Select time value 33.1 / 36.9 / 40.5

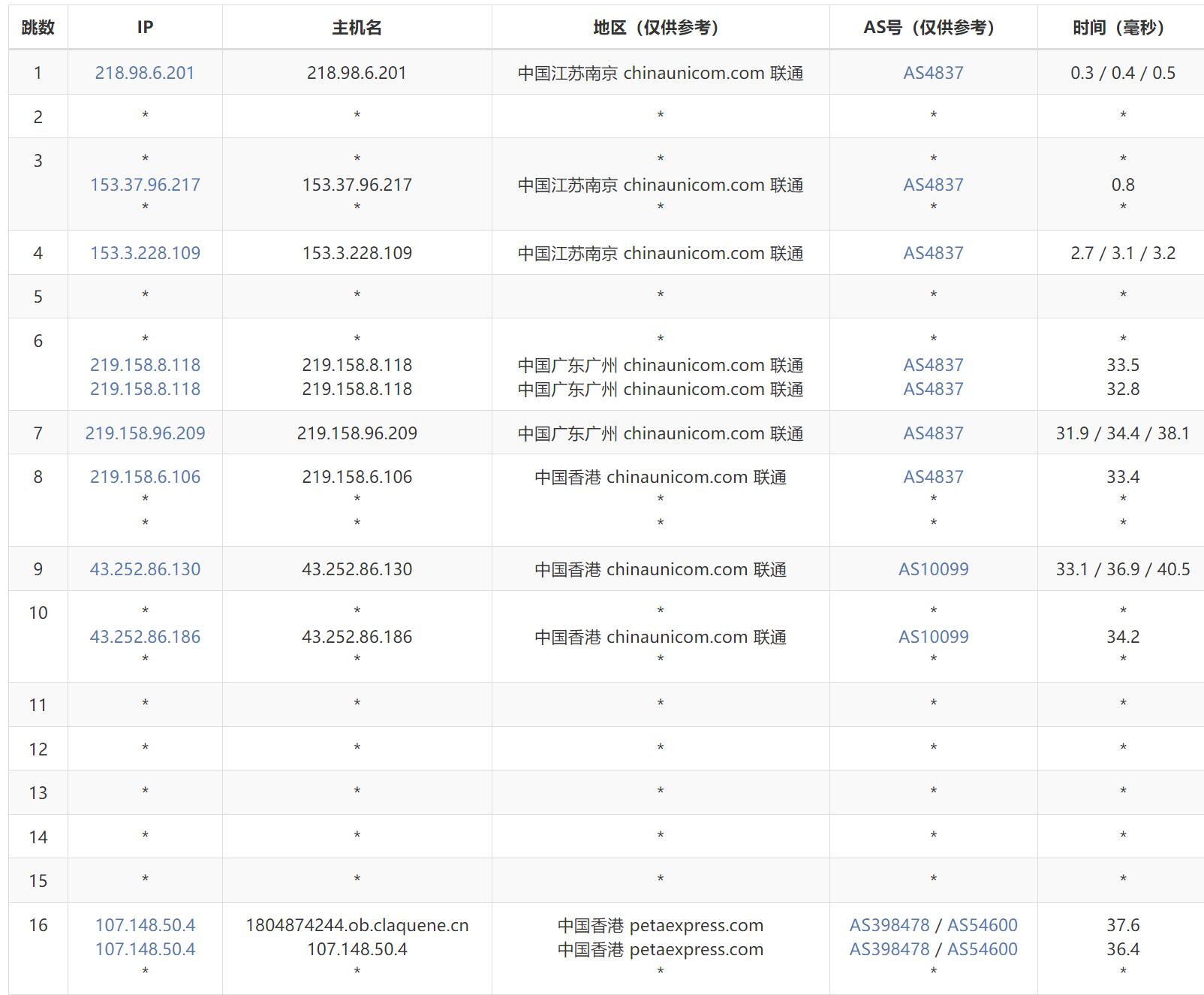click(x=1123, y=569)
